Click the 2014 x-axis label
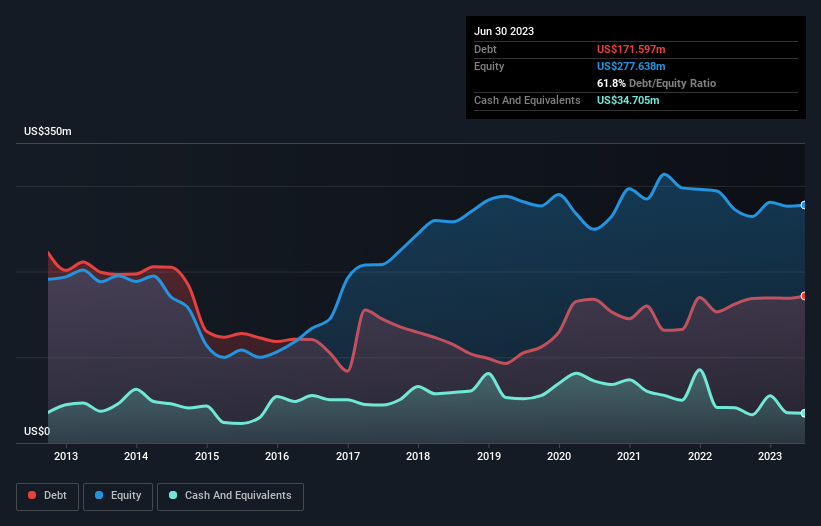This screenshot has height=526, width=821. 136,456
